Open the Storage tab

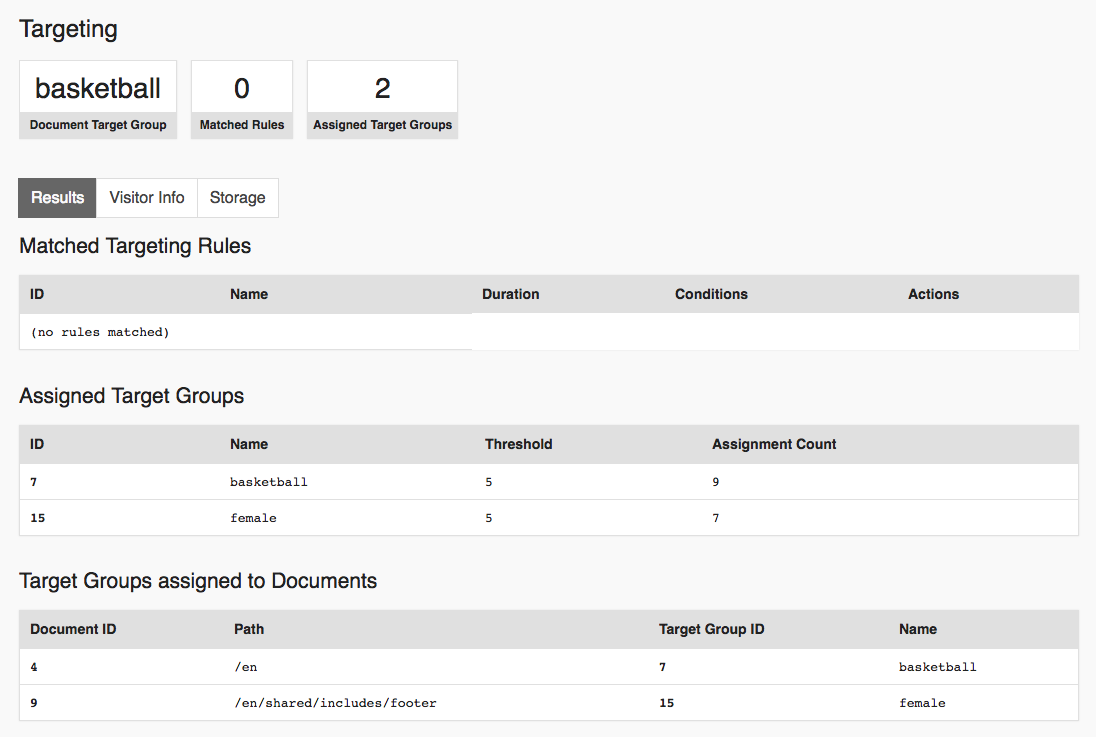pyautogui.click(x=237, y=198)
